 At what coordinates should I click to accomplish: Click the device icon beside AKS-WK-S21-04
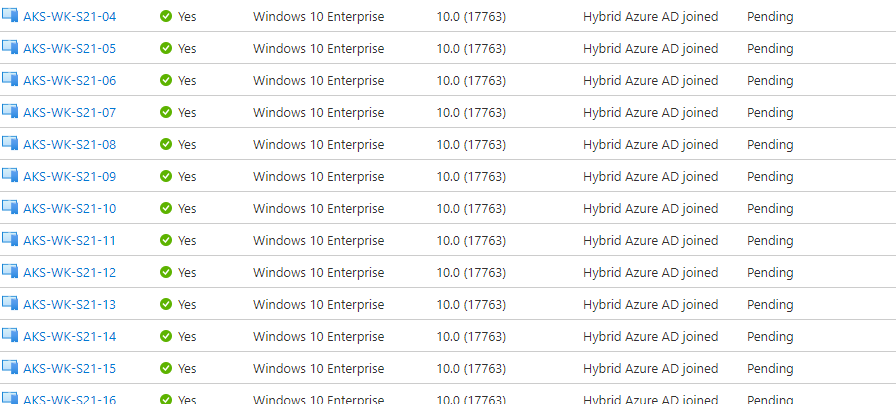10,16
